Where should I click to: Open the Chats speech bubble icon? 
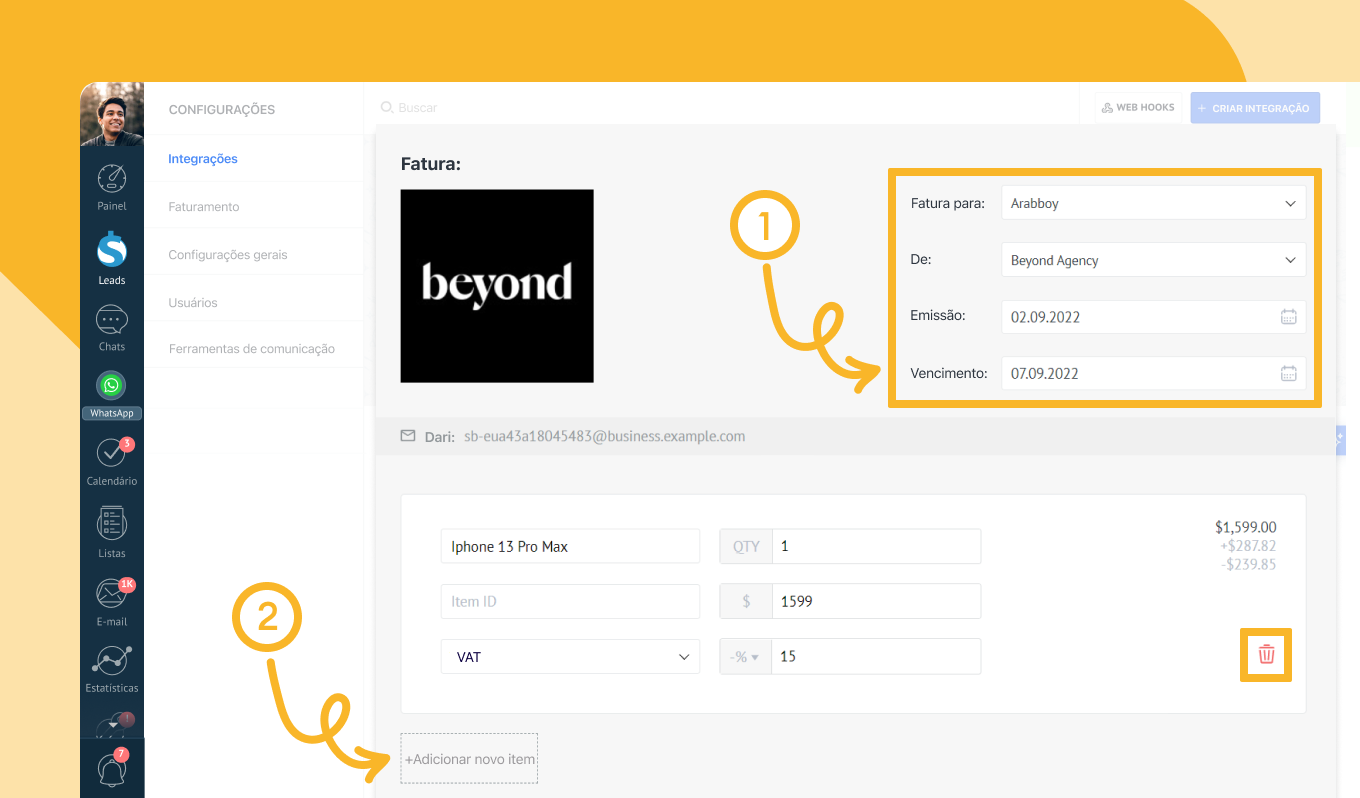[x=112, y=322]
